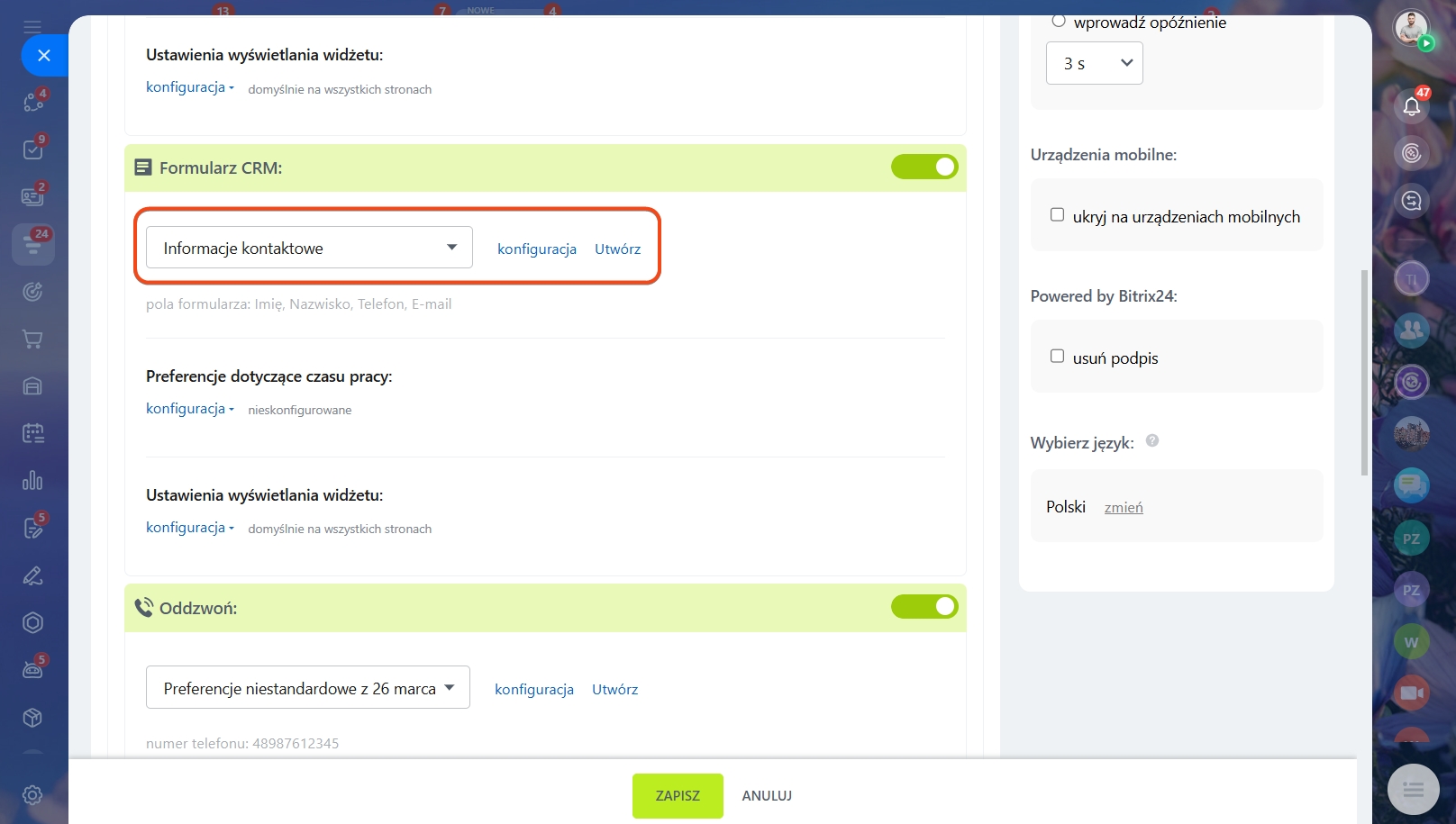This screenshot has height=824, width=1456.
Task: Click Utwórz in the Oddzwoń section
Action: click(615, 689)
